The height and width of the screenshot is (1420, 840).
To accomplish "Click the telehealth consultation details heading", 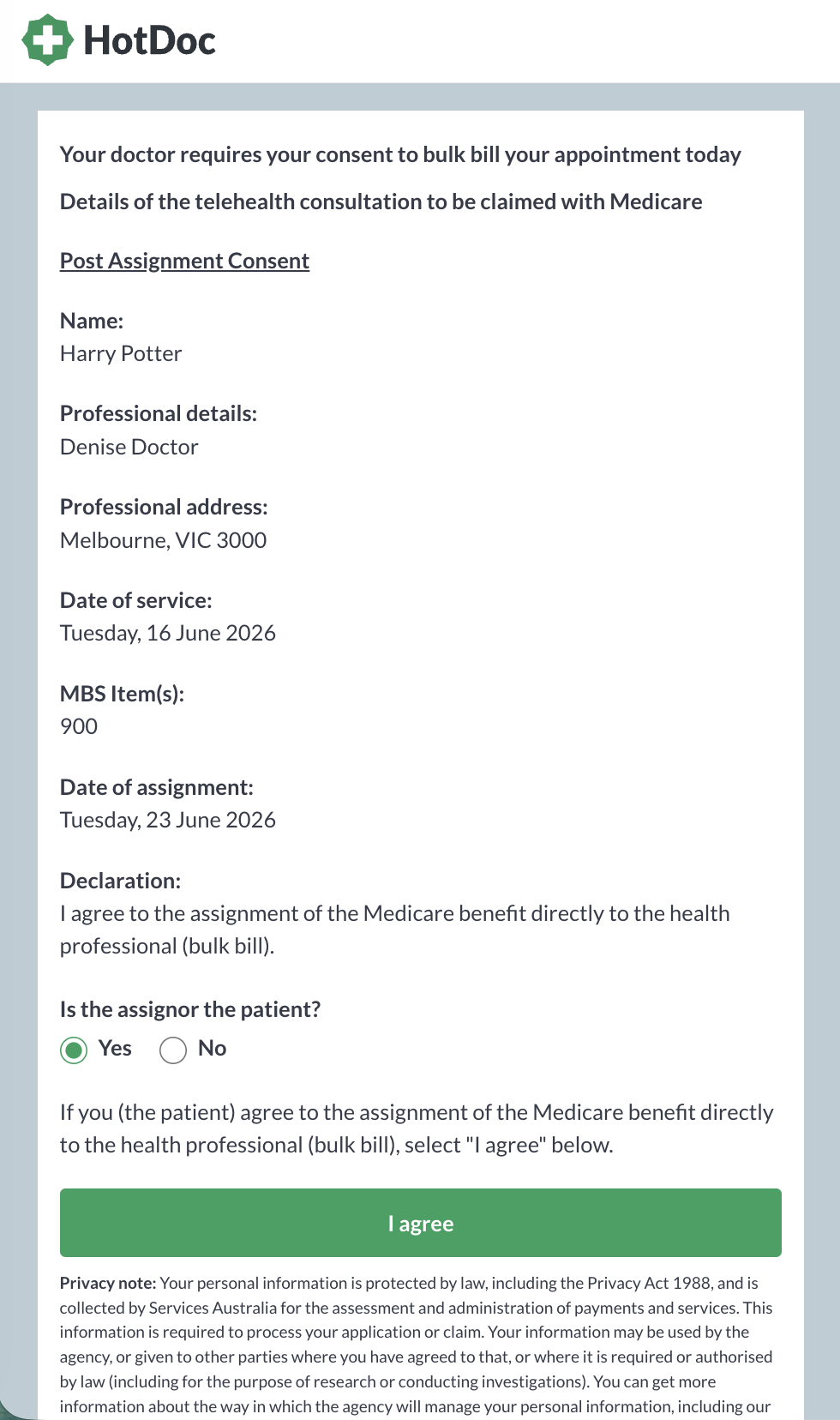I will [381, 202].
